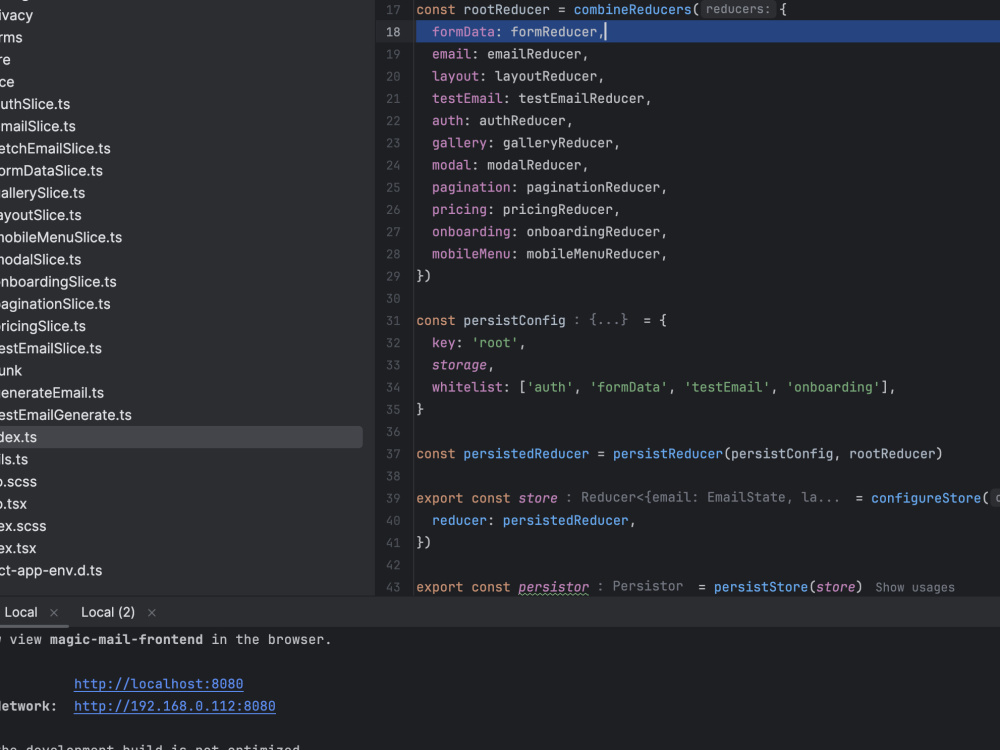Close the Local terminal tab
This screenshot has height=750, width=1000.
coord(54,613)
